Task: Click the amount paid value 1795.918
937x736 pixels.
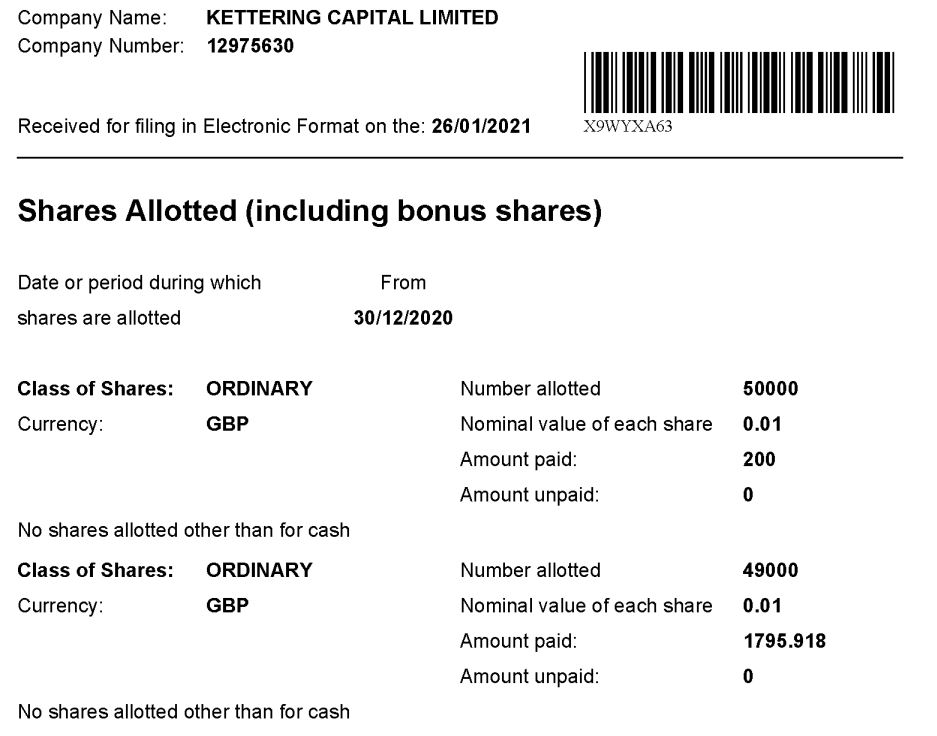Action: pyautogui.click(x=785, y=641)
